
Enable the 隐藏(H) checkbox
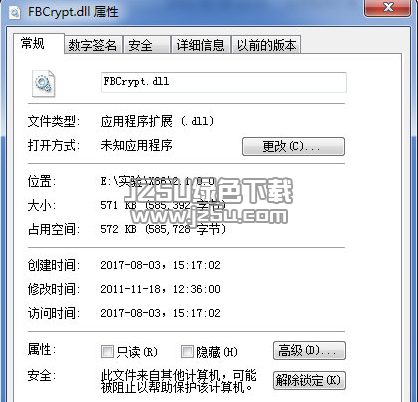pos(187,351)
